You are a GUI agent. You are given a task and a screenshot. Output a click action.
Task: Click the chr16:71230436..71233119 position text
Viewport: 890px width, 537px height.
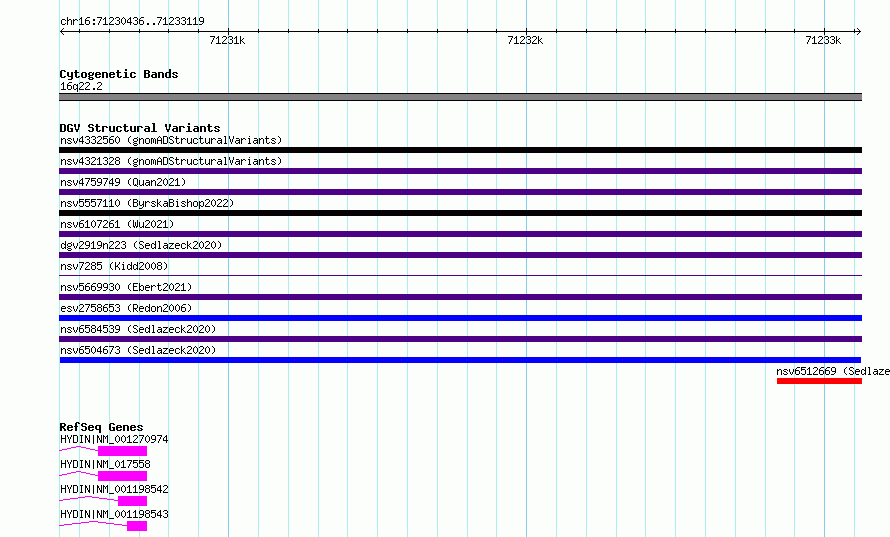click(x=132, y=22)
